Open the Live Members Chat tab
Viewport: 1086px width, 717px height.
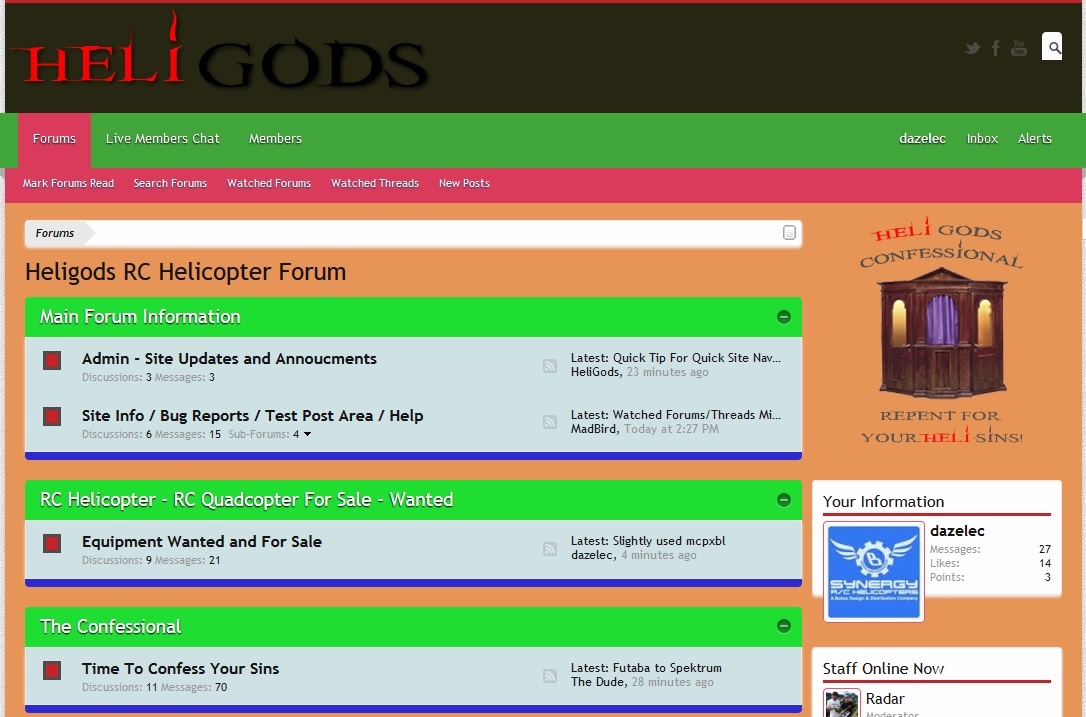coord(163,139)
